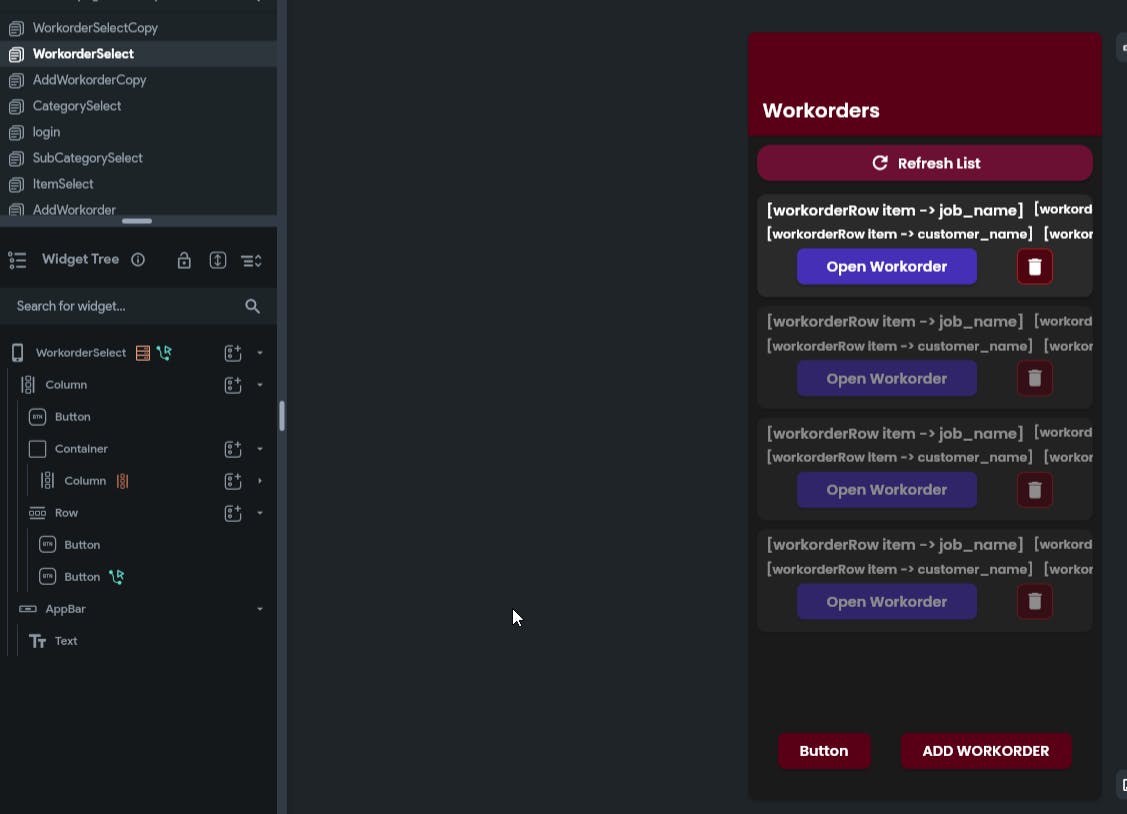This screenshot has width=1127, height=814.
Task: Open the WorkorderSelectCopy page
Action: pyautogui.click(x=95, y=28)
